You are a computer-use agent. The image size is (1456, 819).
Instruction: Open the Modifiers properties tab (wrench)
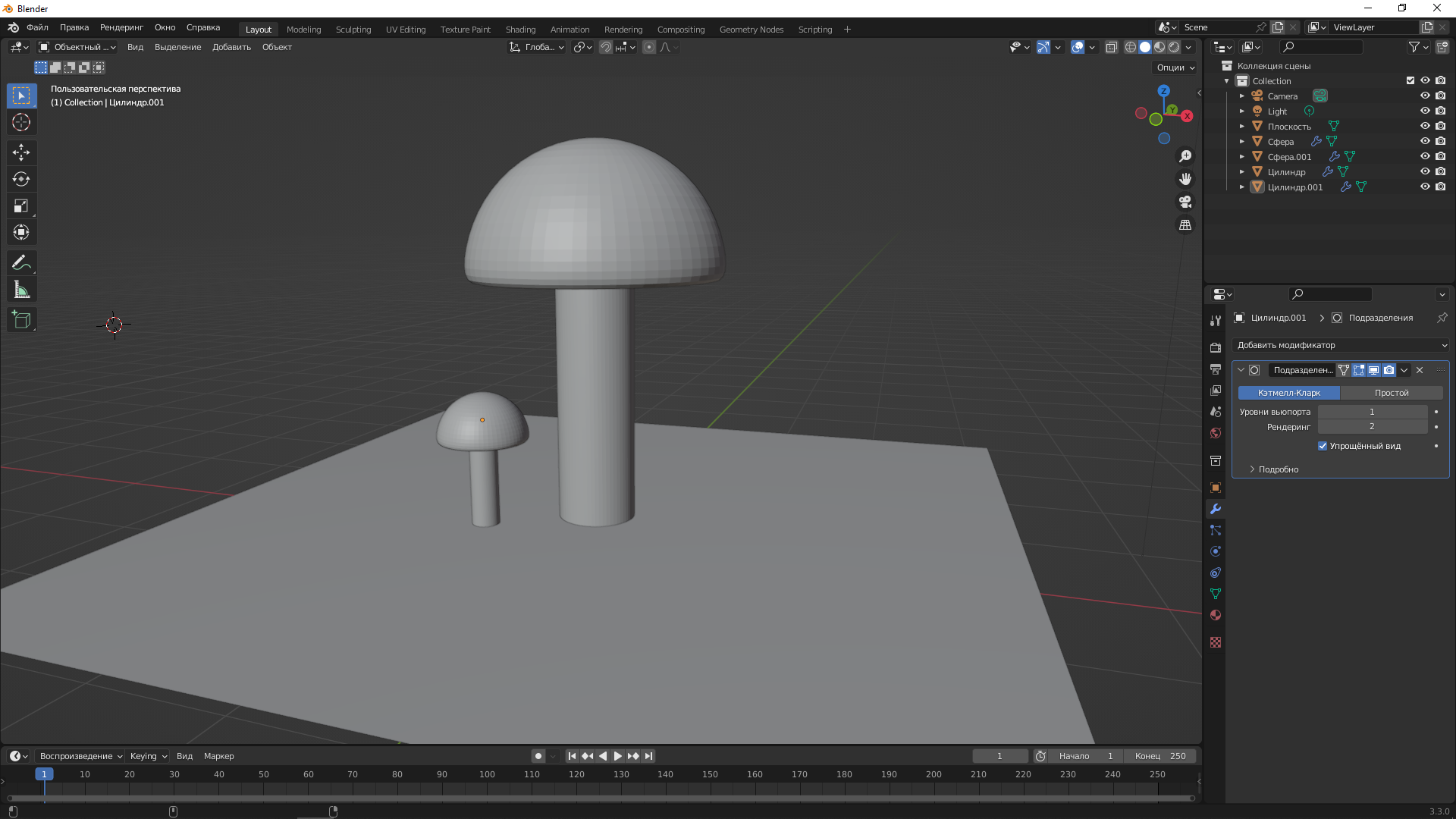[x=1216, y=509]
